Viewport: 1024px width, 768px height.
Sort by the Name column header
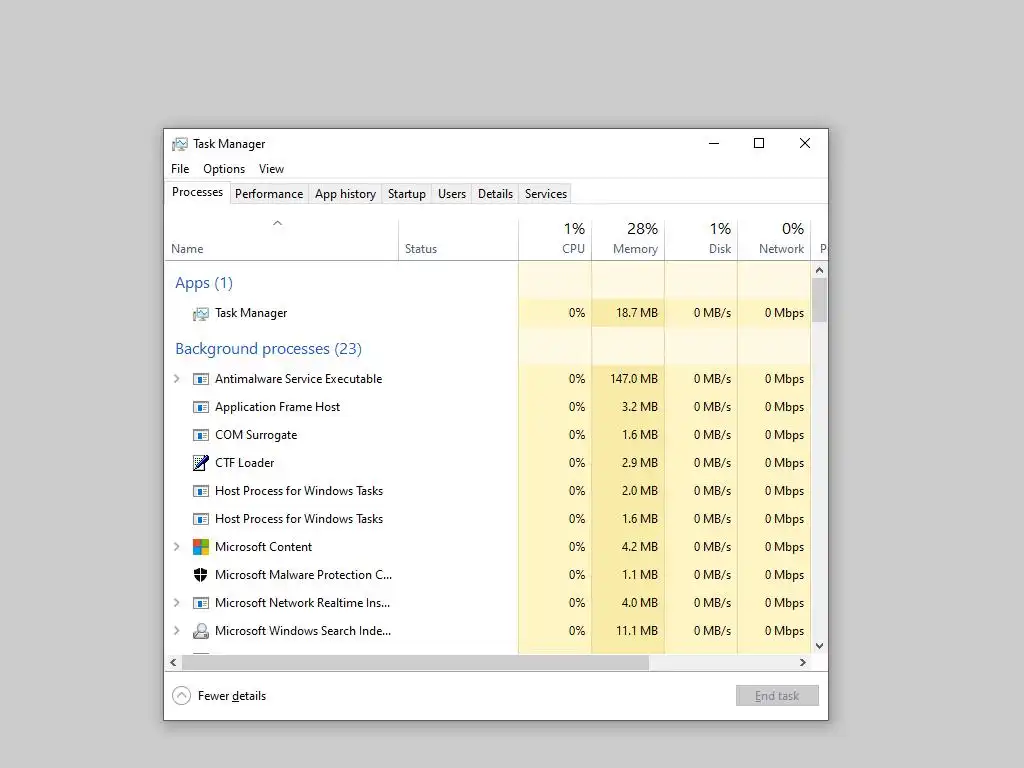click(x=281, y=239)
